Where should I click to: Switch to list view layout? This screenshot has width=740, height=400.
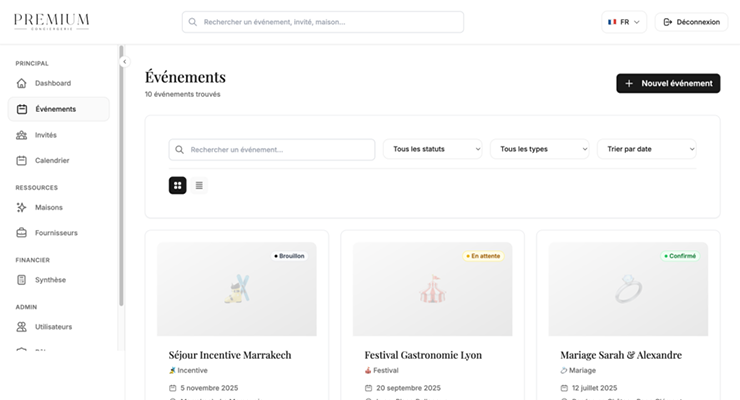pos(199,185)
